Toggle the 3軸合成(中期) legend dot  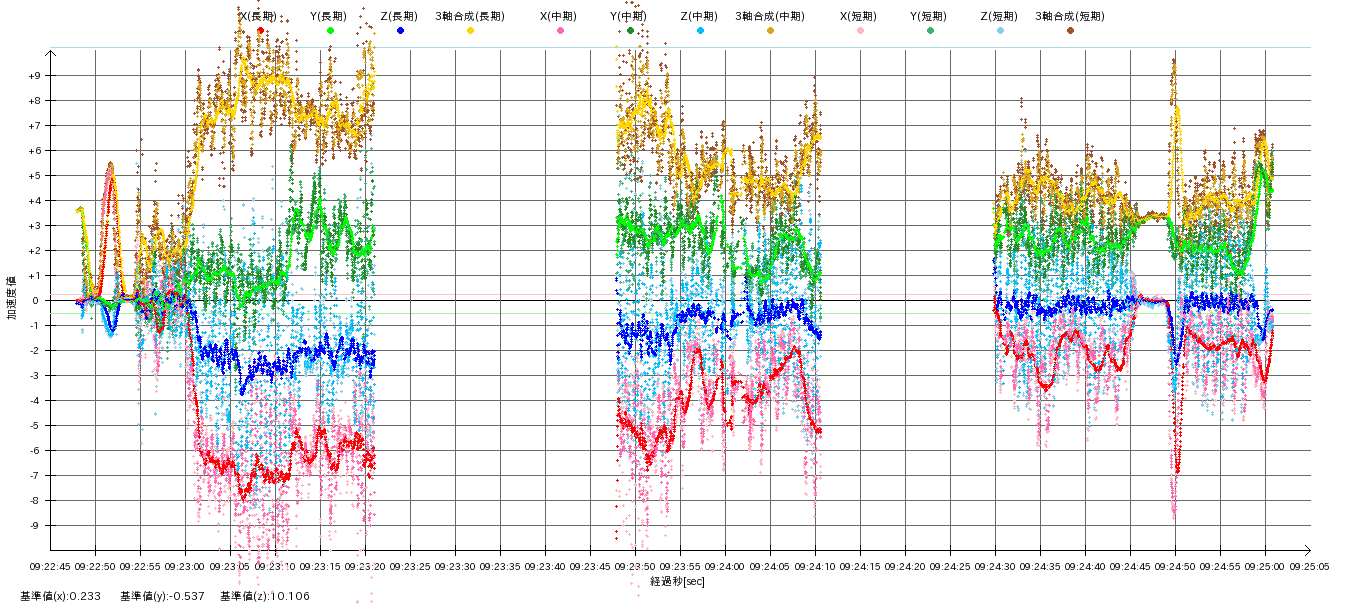coord(770,31)
